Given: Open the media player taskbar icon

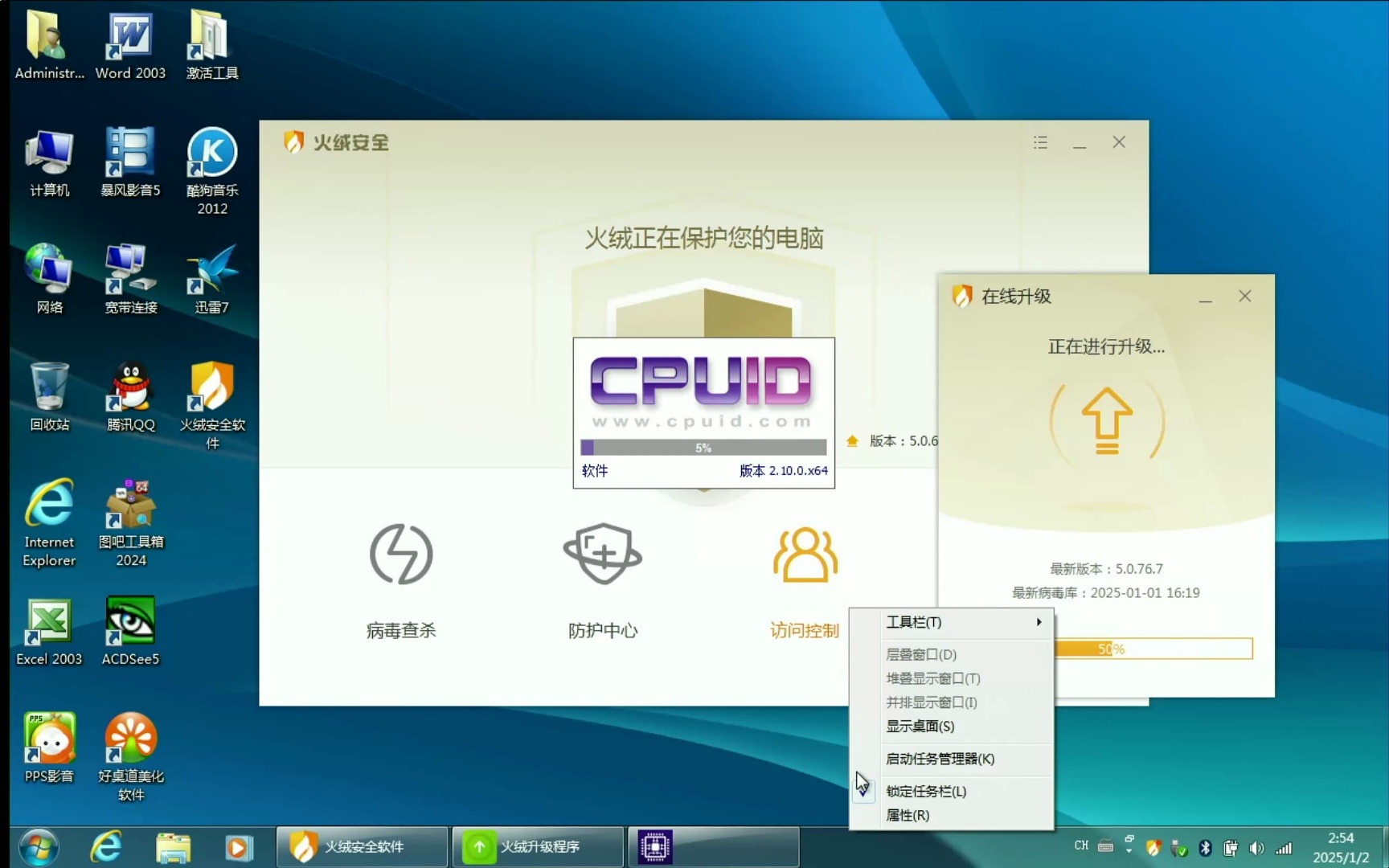Looking at the screenshot, I should pos(239,847).
